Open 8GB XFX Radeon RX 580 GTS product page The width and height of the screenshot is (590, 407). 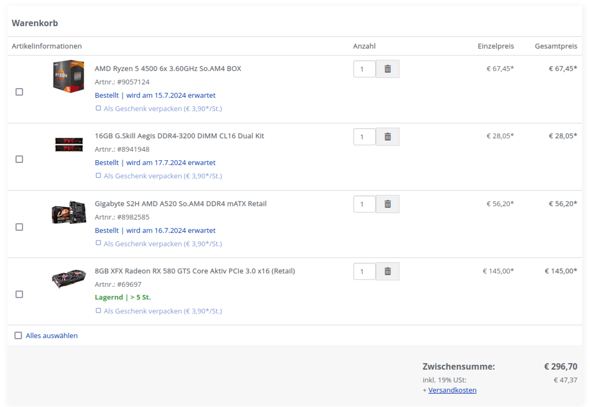[195, 271]
